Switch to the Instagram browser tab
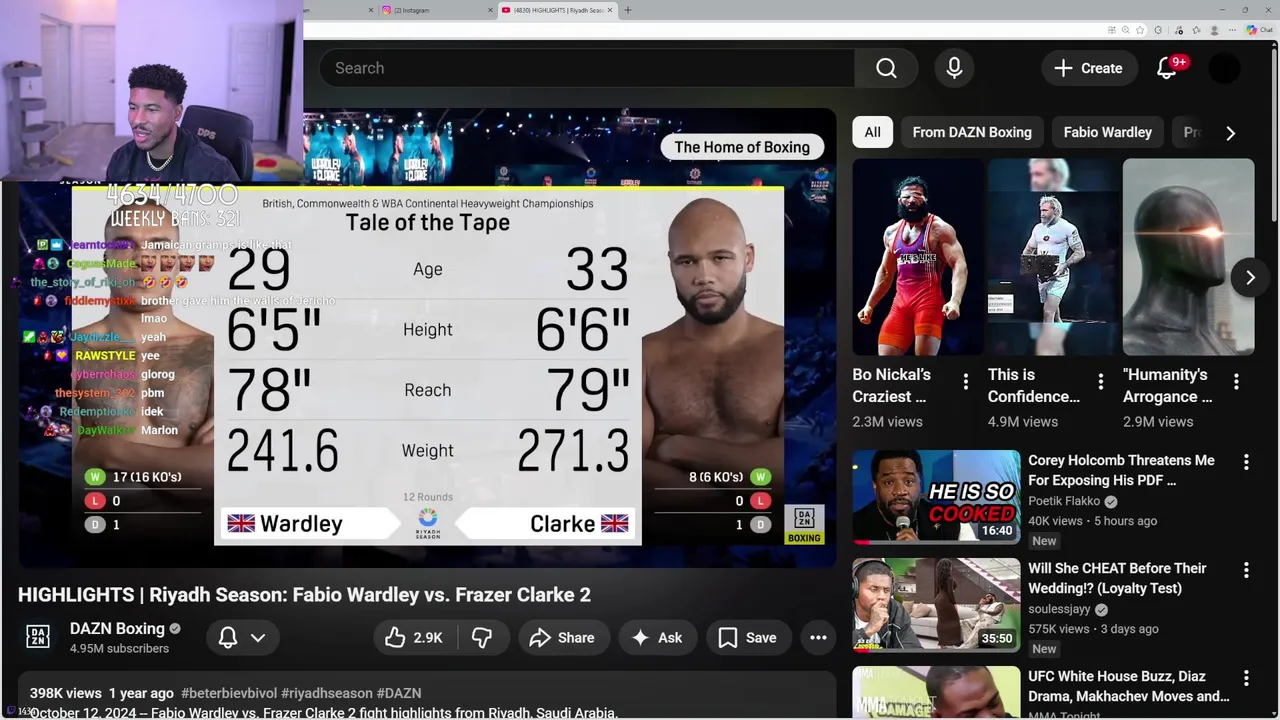Image resolution: width=1280 pixels, height=720 pixels. tap(435, 10)
